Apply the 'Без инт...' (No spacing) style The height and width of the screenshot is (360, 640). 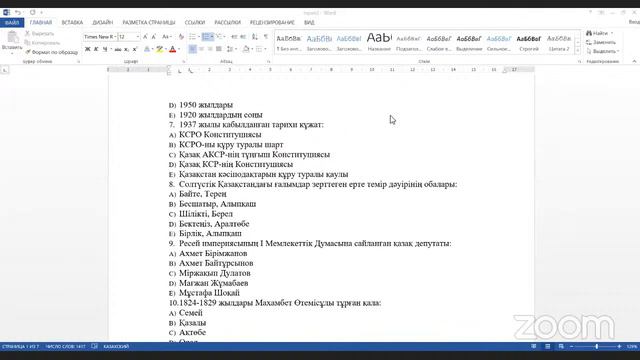click(289, 42)
